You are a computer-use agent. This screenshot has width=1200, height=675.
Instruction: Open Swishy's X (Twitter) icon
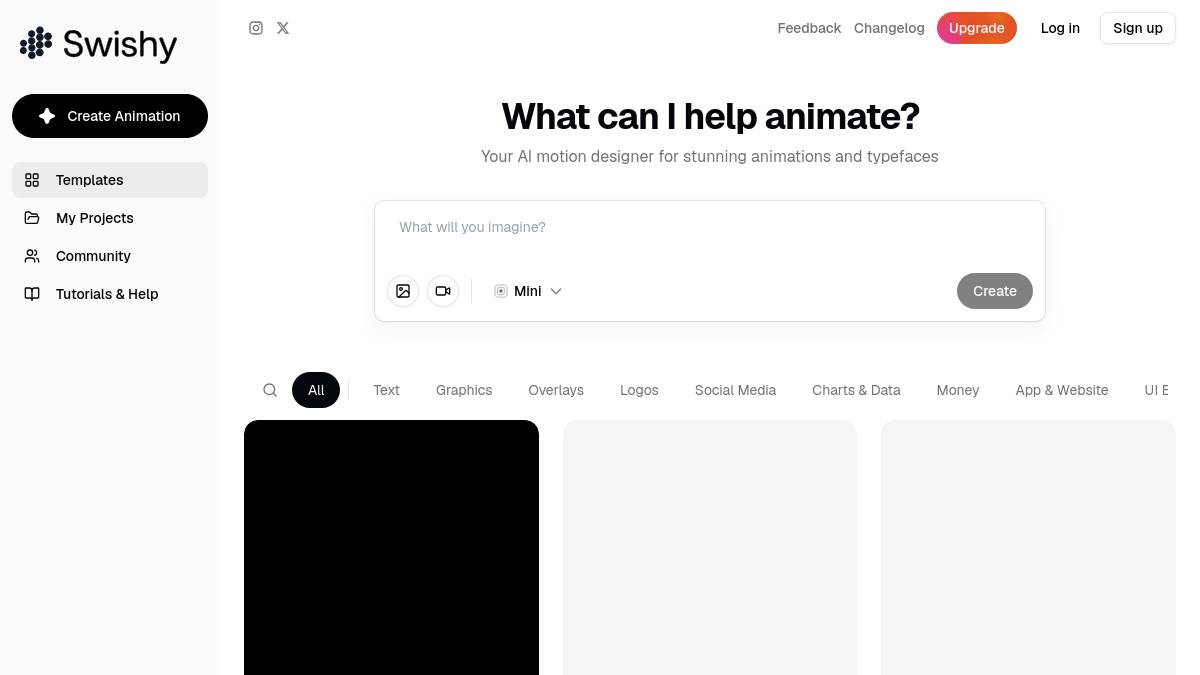(x=283, y=28)
